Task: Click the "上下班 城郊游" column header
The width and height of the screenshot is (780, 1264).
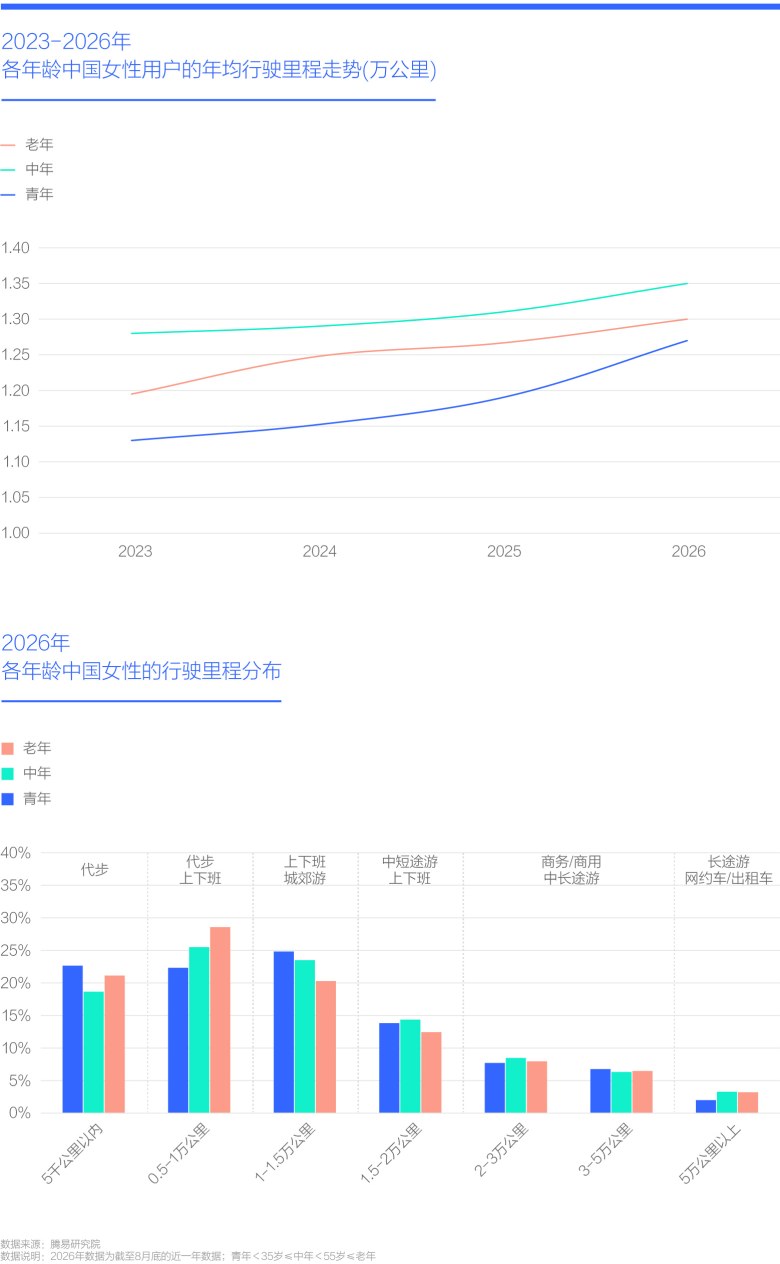Action: click(x=305, y=870)
